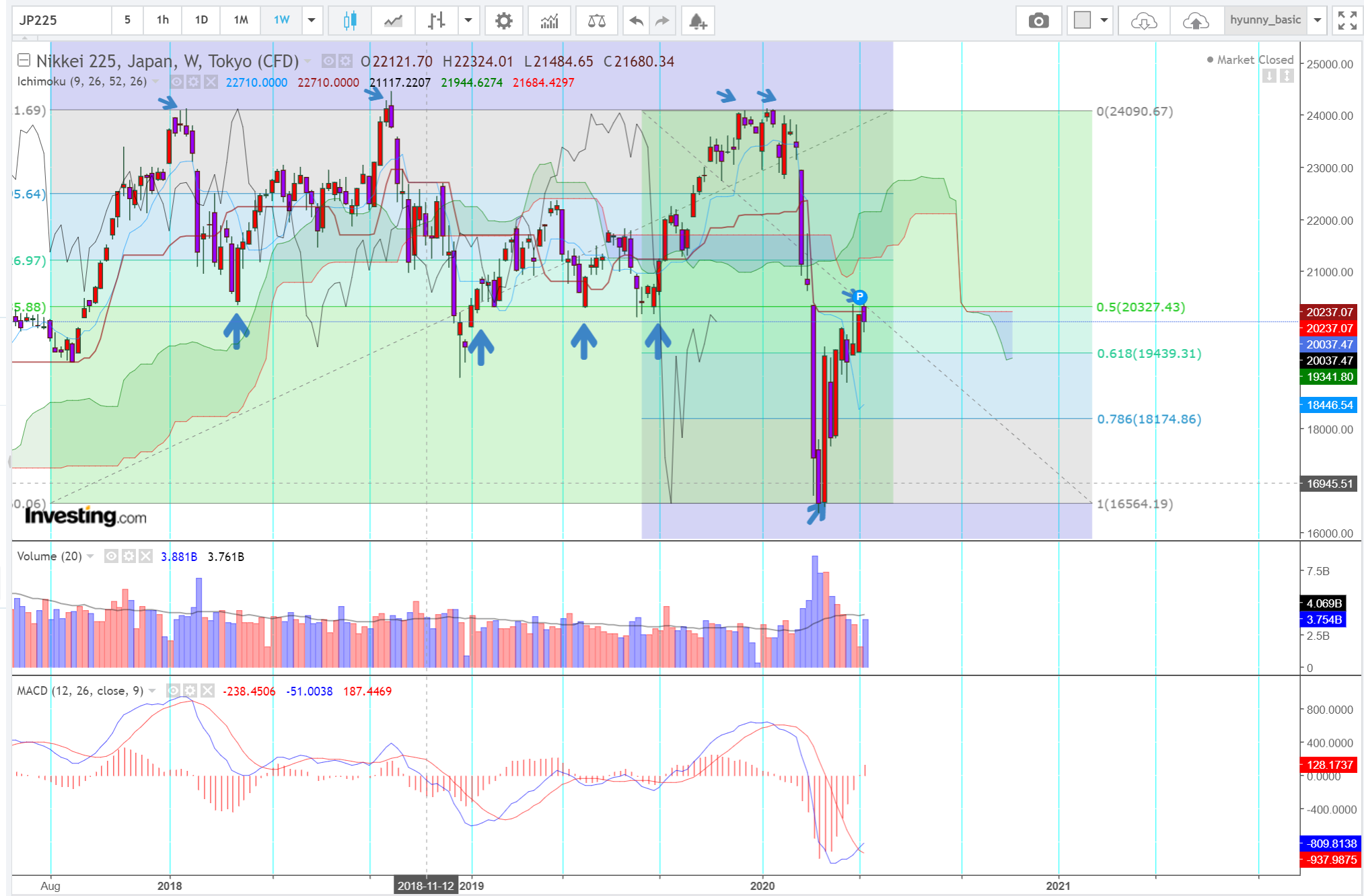Screen dimensions: 1364x896
Task: Select the 1M timeframe tab
Action: click(x=241, y=20)
